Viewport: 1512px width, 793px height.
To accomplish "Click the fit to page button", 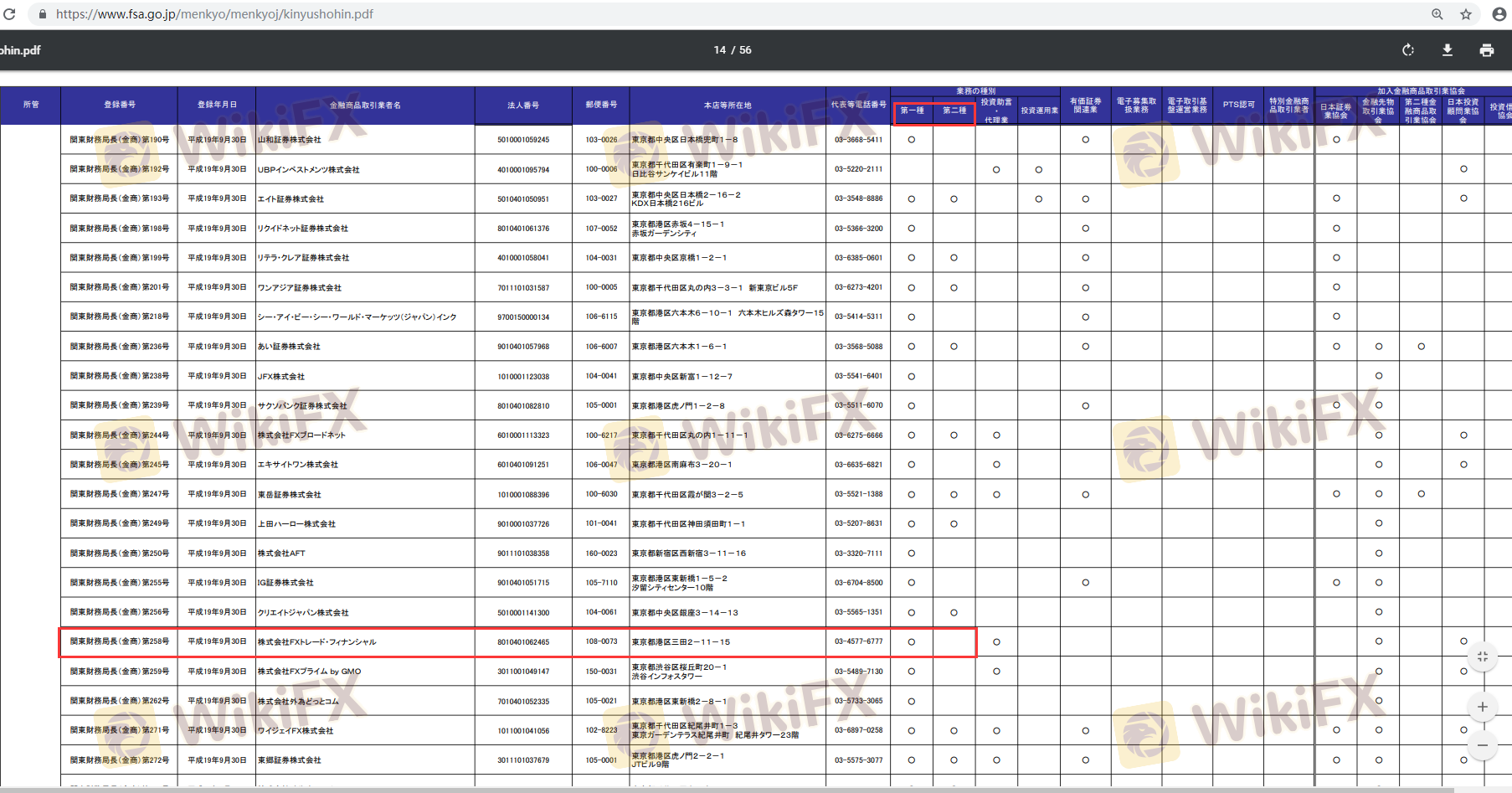I will point(1482,657).
